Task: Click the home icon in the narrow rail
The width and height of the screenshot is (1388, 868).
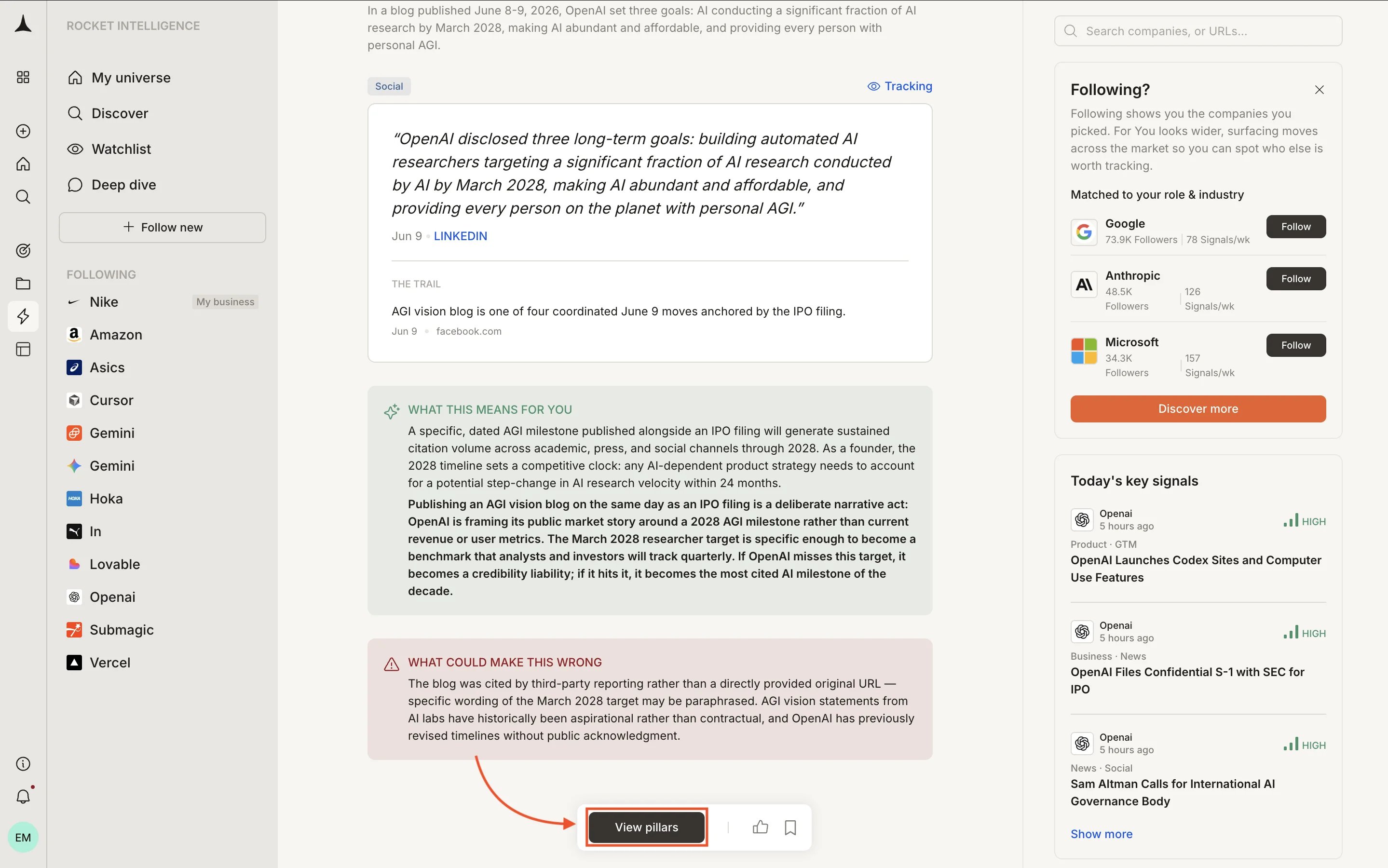Action: [23, 163]
